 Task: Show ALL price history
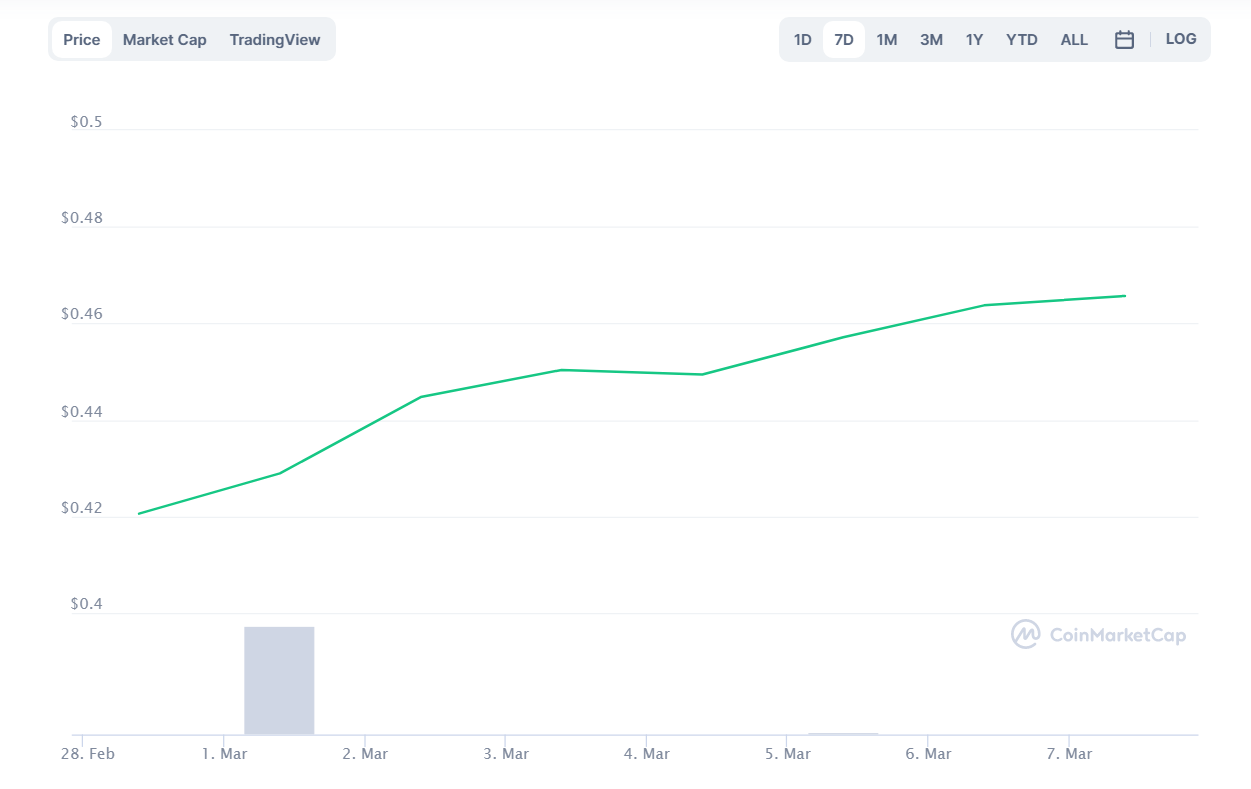[x=1074, y=40]
